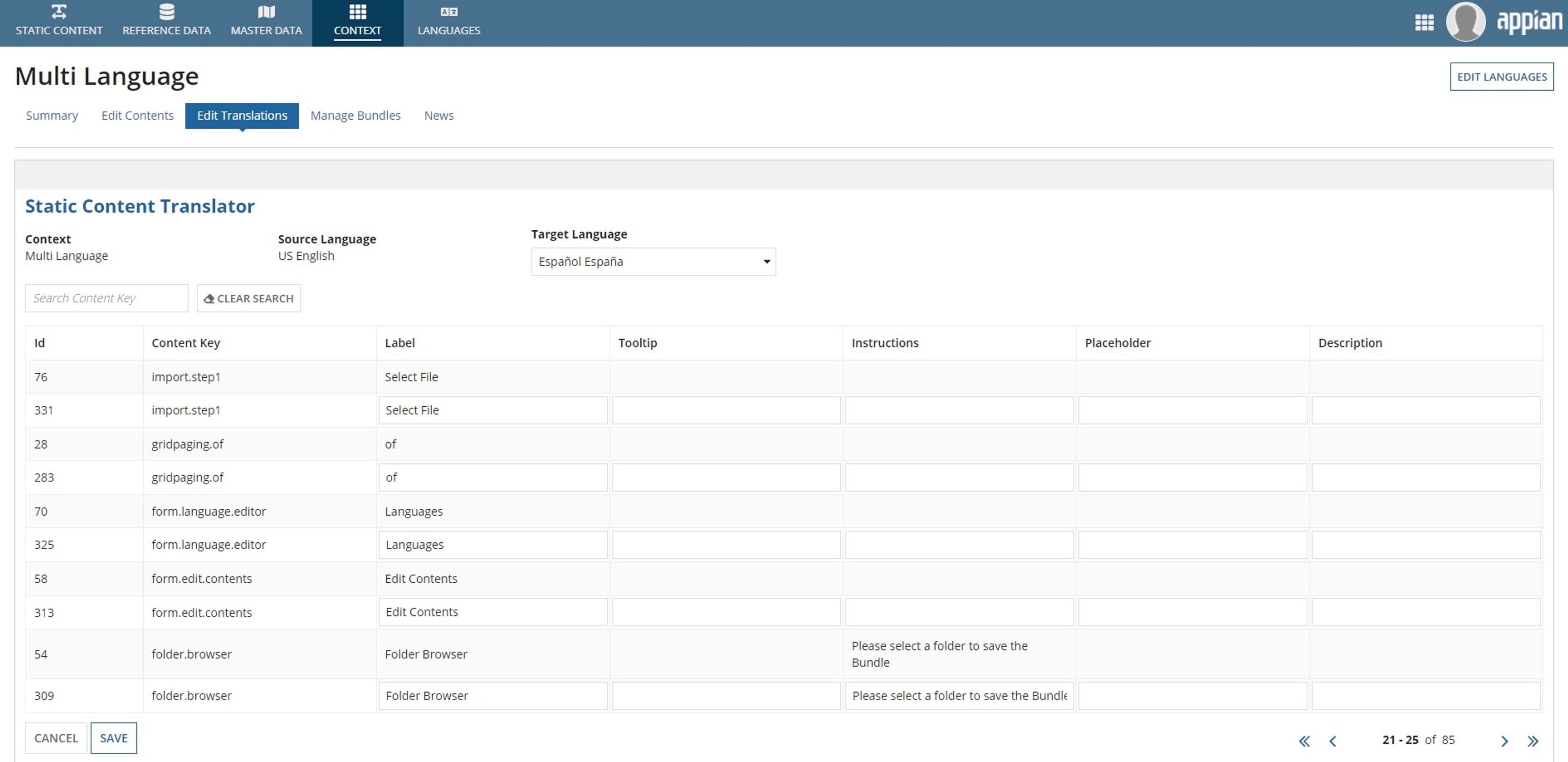Edit the Label field for id 313
The image size is (1568, 762).
(x=492, y=612)
